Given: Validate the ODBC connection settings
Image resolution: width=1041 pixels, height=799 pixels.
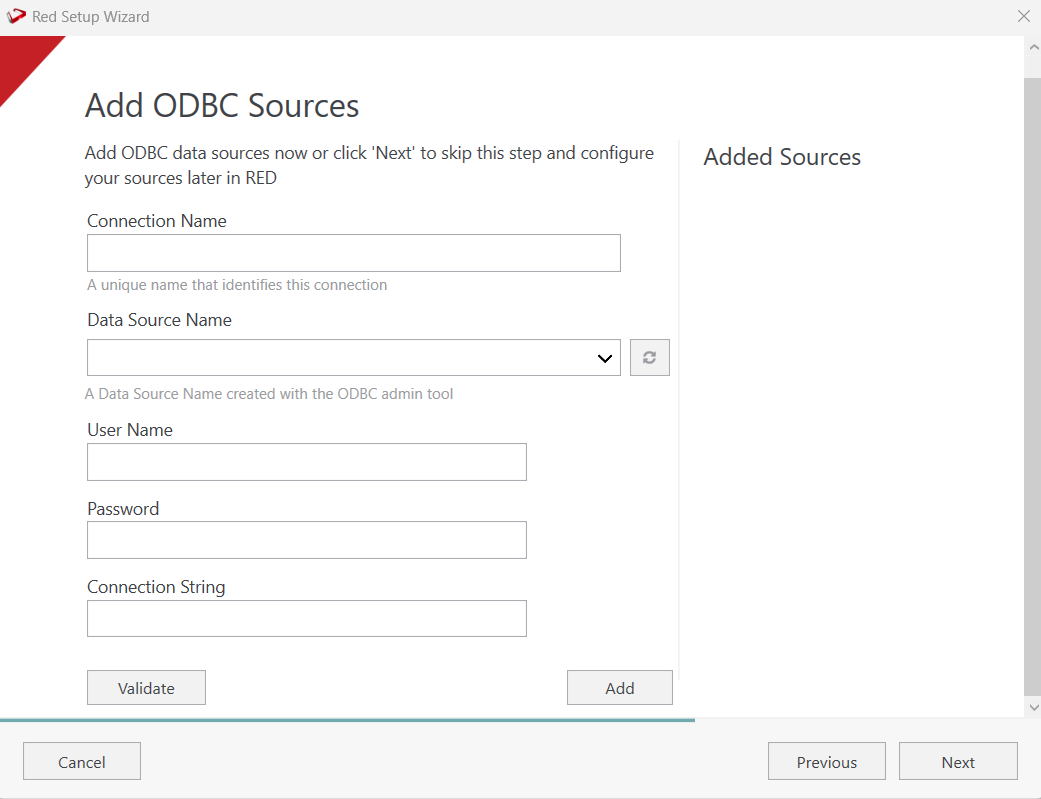Looking at the screenshot, I should click(146, 688).
